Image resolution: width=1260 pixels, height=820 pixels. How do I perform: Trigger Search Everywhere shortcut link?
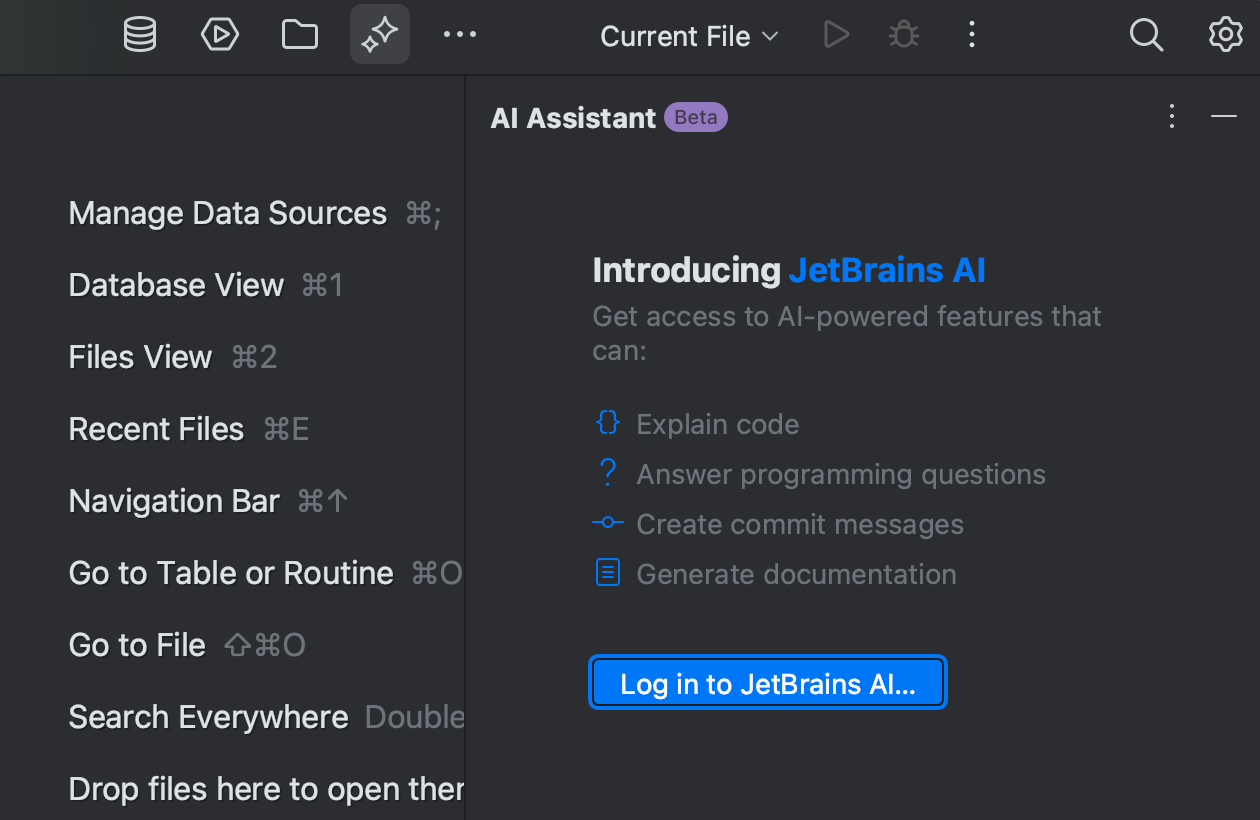208,717
